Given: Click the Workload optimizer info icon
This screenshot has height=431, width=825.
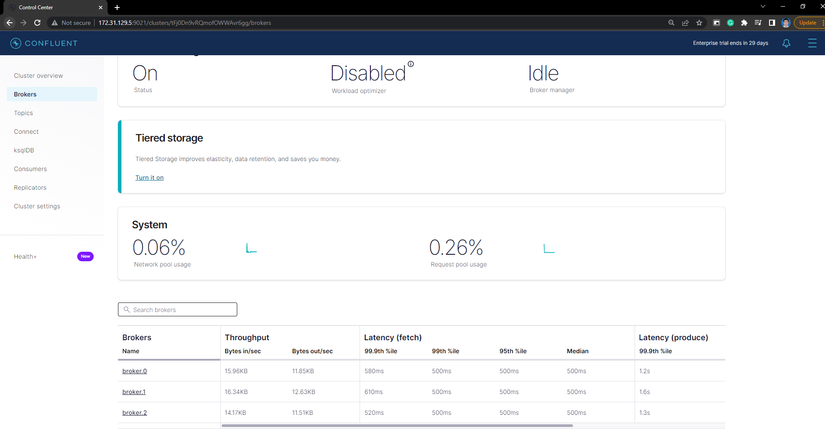Looking at the screenshot, I should [x=411, y=64].
